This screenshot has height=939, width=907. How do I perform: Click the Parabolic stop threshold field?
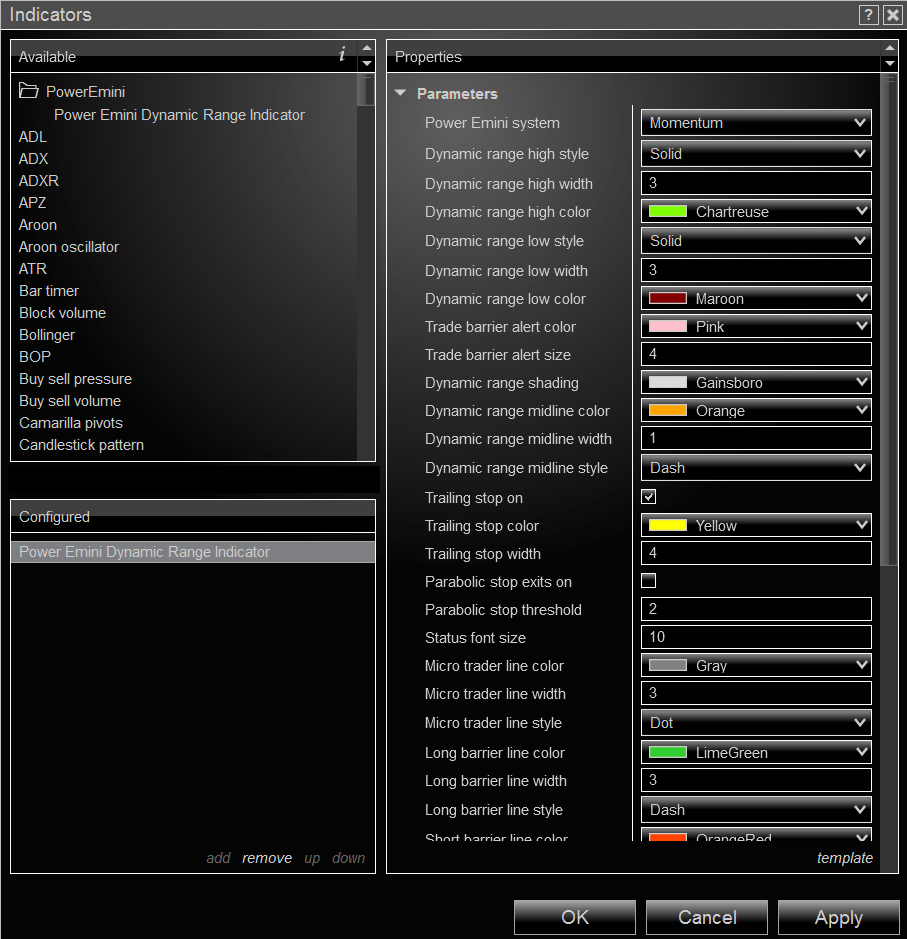coord(756,609)
